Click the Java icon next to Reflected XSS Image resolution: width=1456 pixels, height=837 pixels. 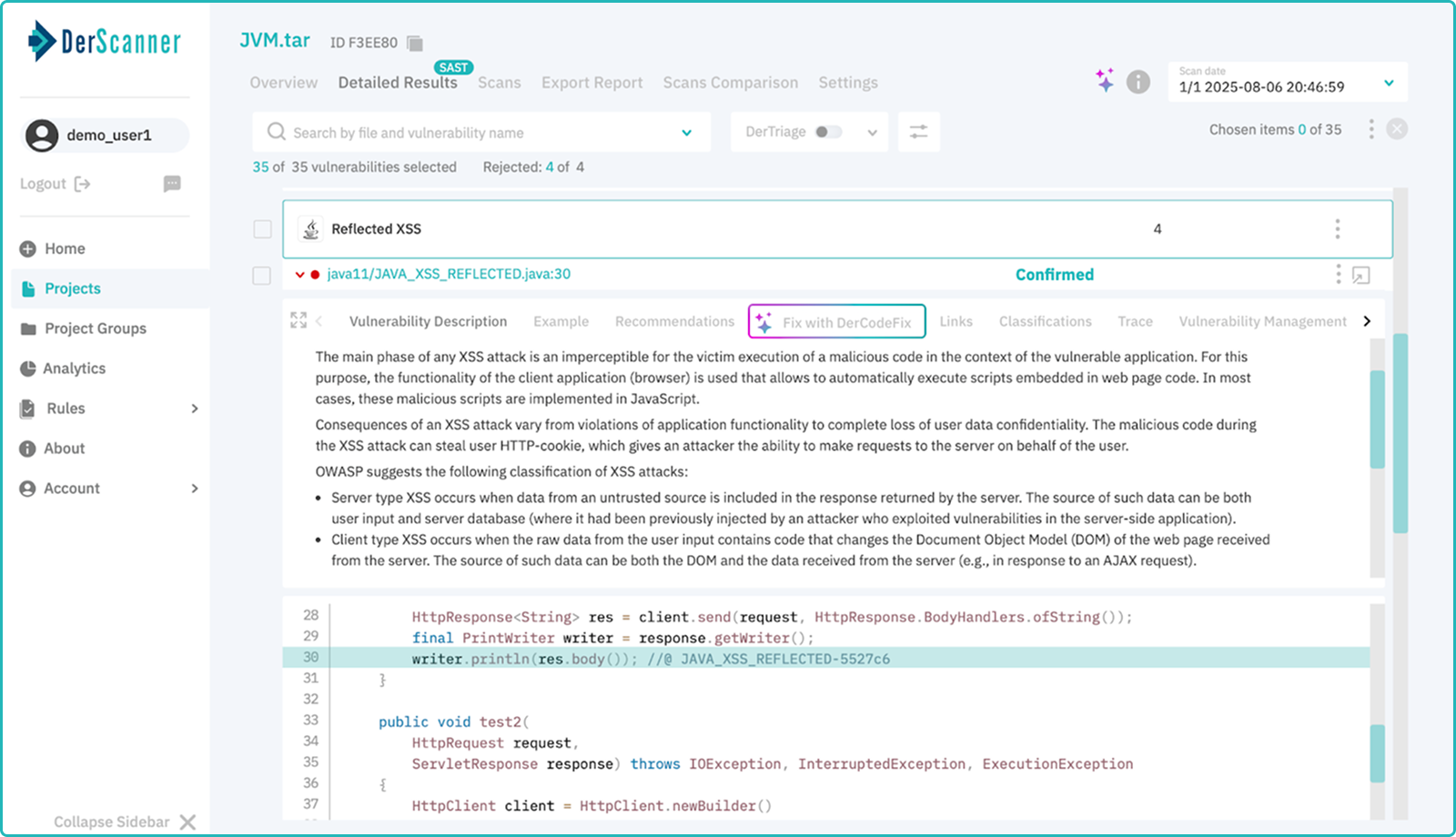310,228
